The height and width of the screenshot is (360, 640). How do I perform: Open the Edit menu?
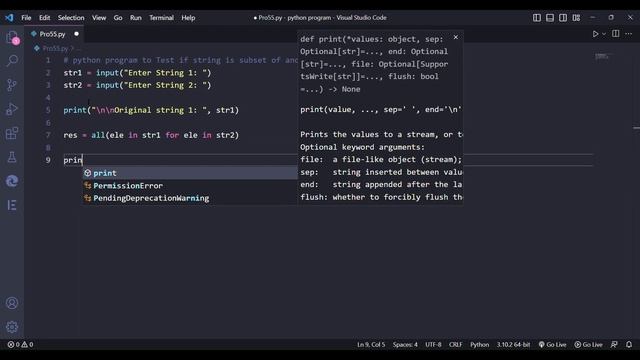pos(44,18)
